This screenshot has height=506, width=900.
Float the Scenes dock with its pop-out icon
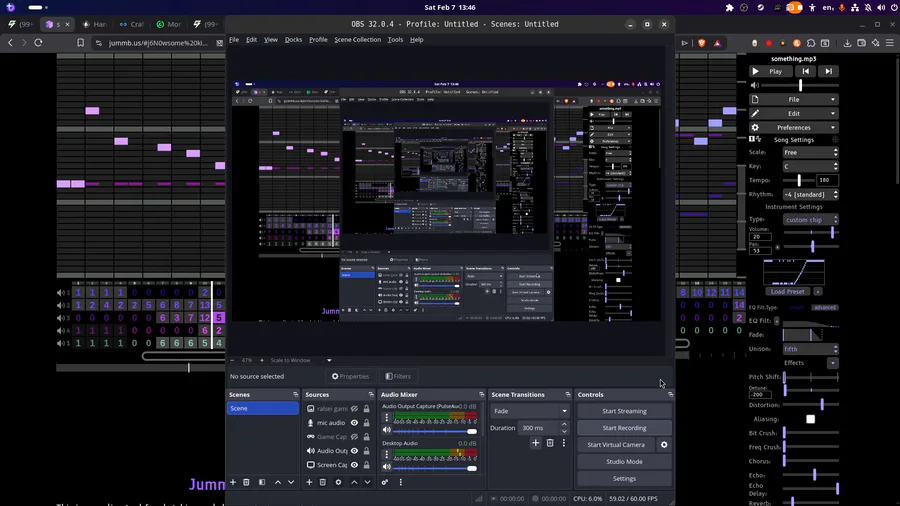[296, 395]
